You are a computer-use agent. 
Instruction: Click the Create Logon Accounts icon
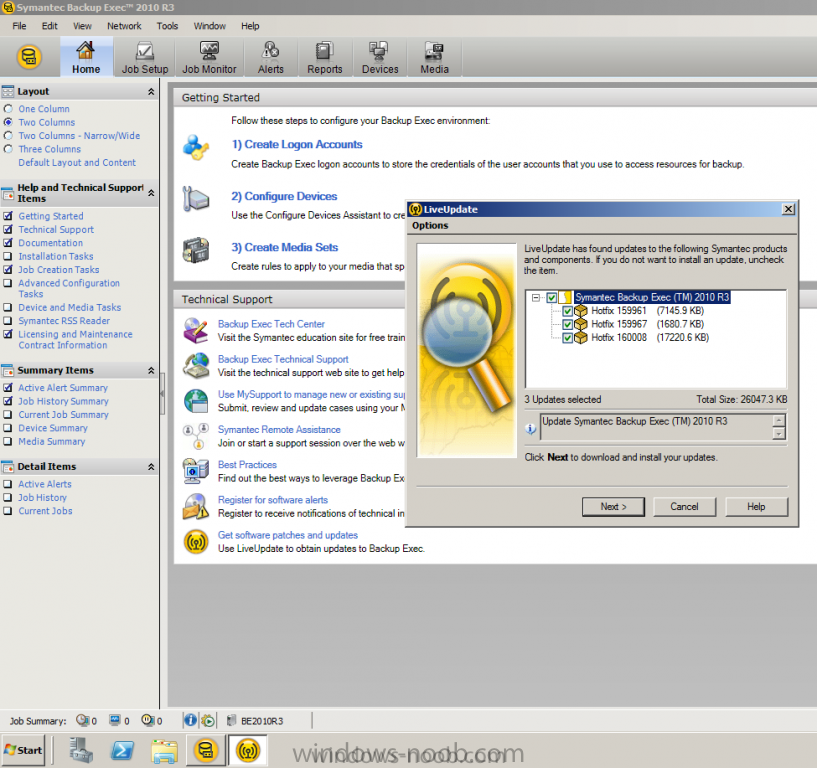pyautogui.click(x=196, y=147)
